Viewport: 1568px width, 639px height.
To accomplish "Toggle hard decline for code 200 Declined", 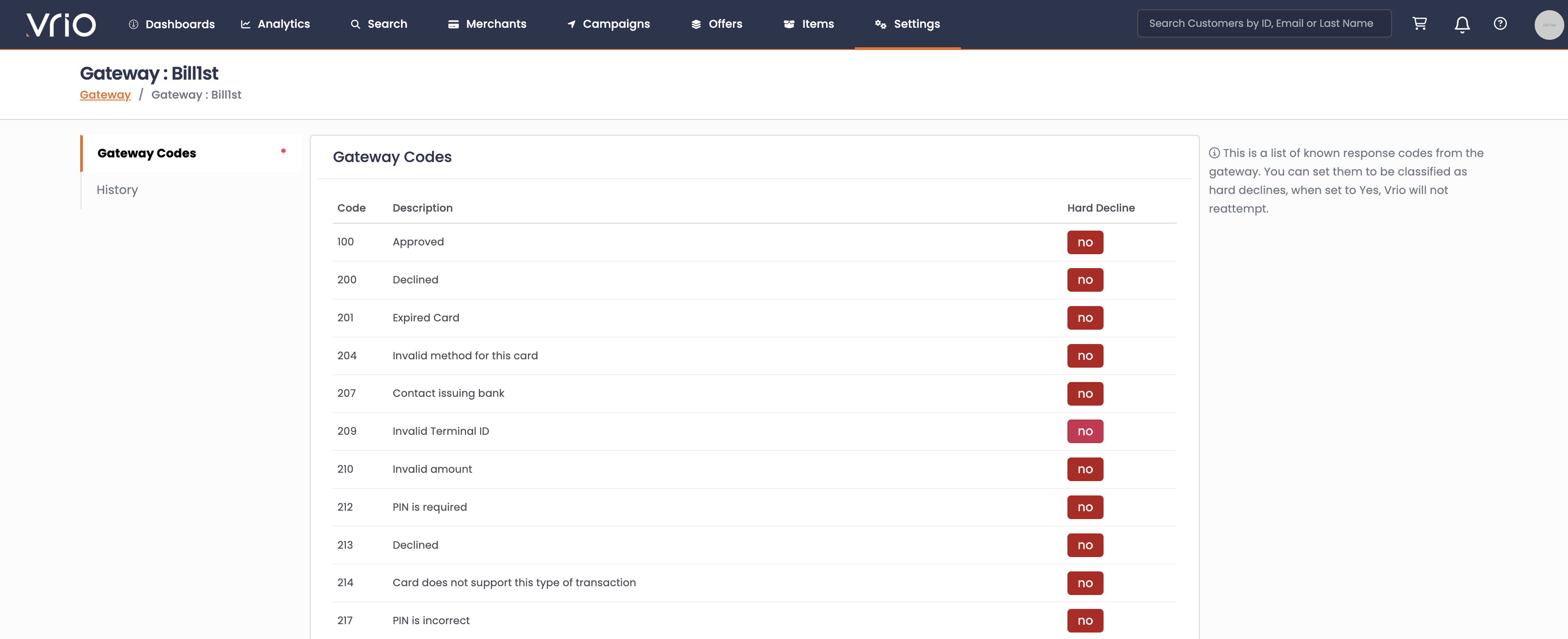I will [x=1085, y=280].
